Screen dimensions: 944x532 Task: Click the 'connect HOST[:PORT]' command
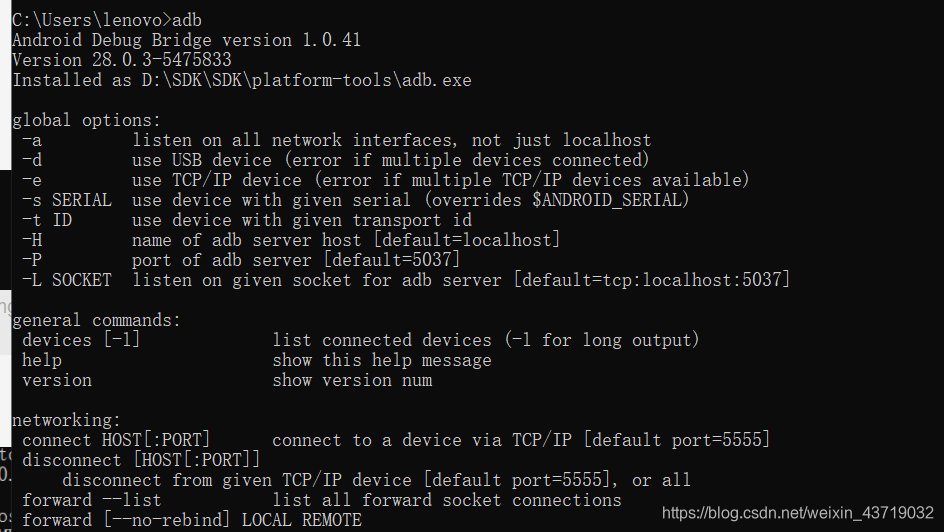coord(116,439)
